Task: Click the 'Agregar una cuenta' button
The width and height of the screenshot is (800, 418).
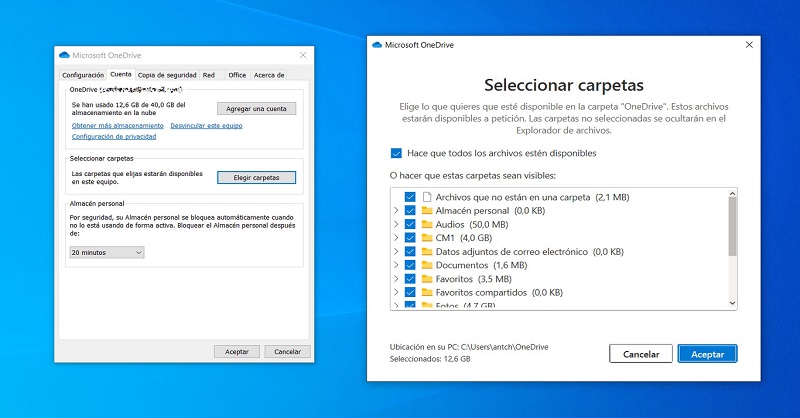Action: point(257,109)
